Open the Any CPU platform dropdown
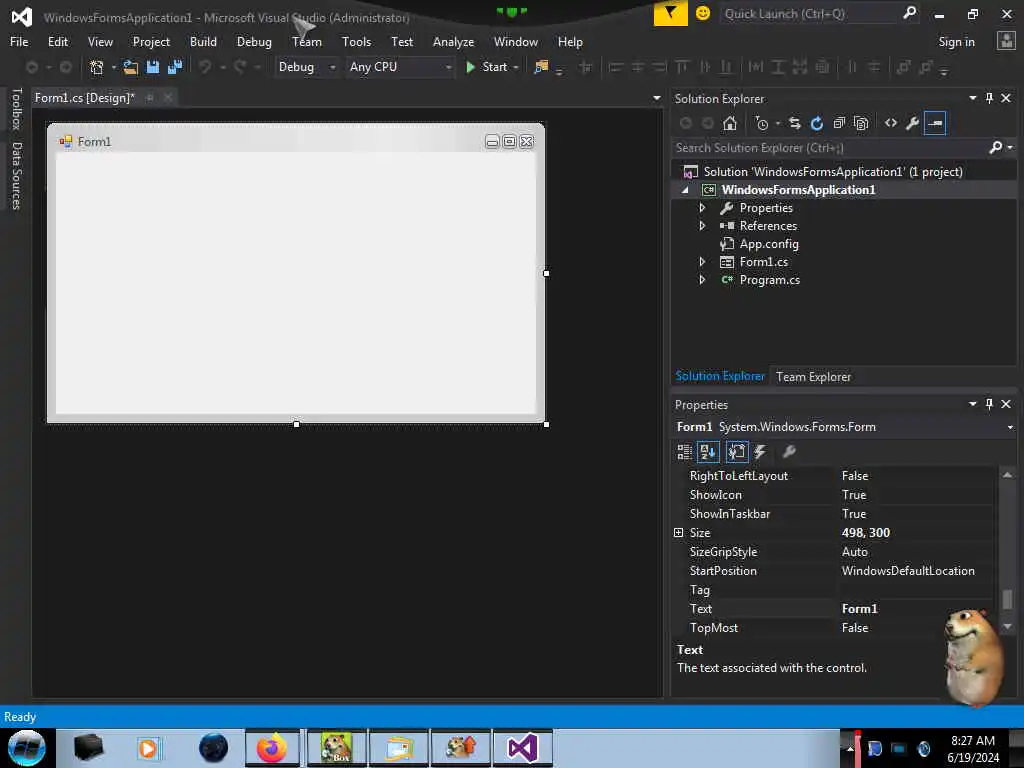Image resolution: width=1024 pixels, height=768 pixels. (x=449, y=67)
